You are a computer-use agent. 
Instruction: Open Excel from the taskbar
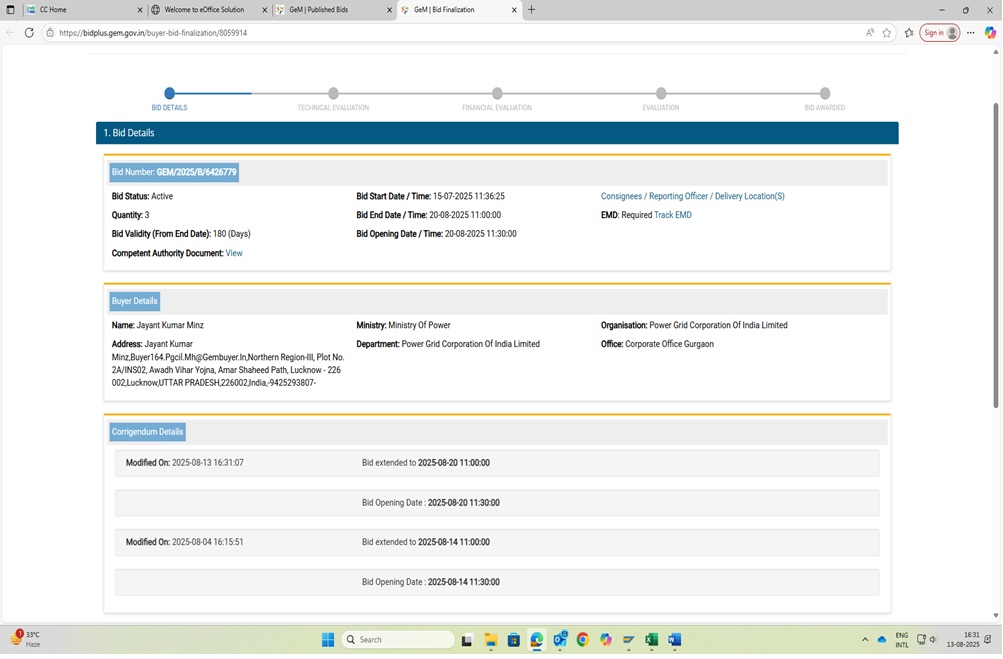[651, 640]
